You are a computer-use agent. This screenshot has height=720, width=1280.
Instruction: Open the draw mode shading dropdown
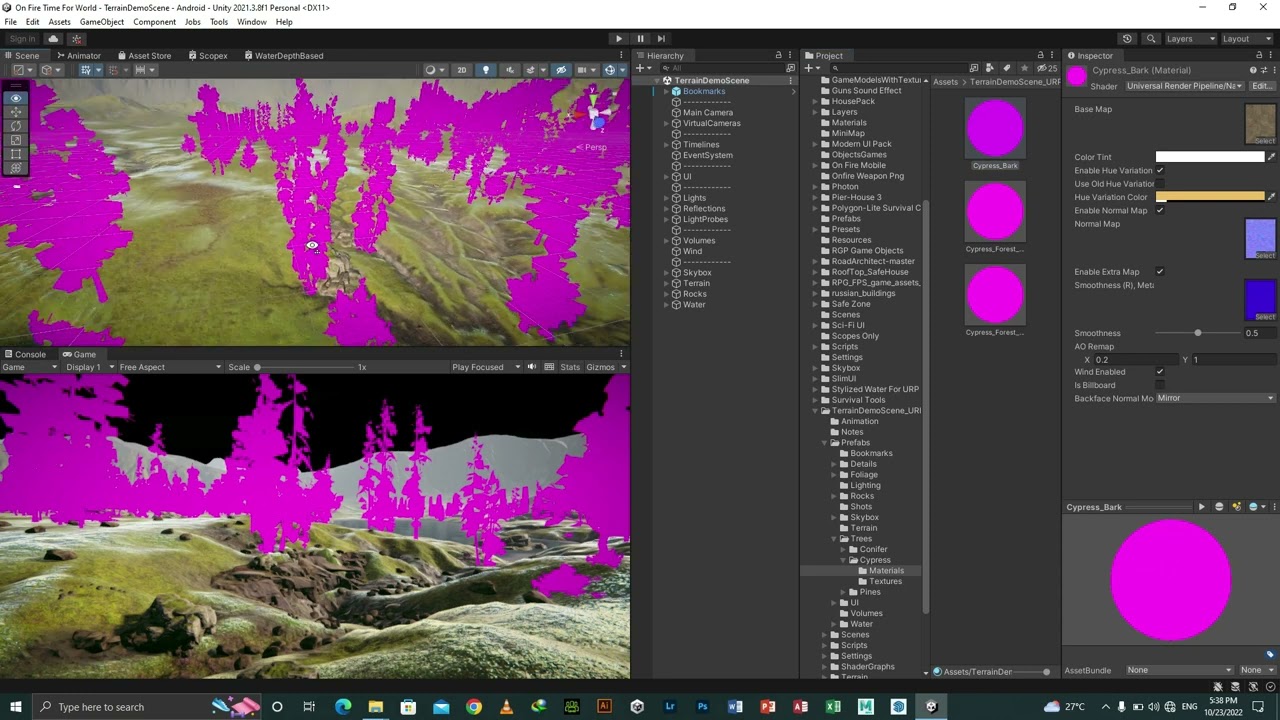pyautogui.click(x=434, y=70)
